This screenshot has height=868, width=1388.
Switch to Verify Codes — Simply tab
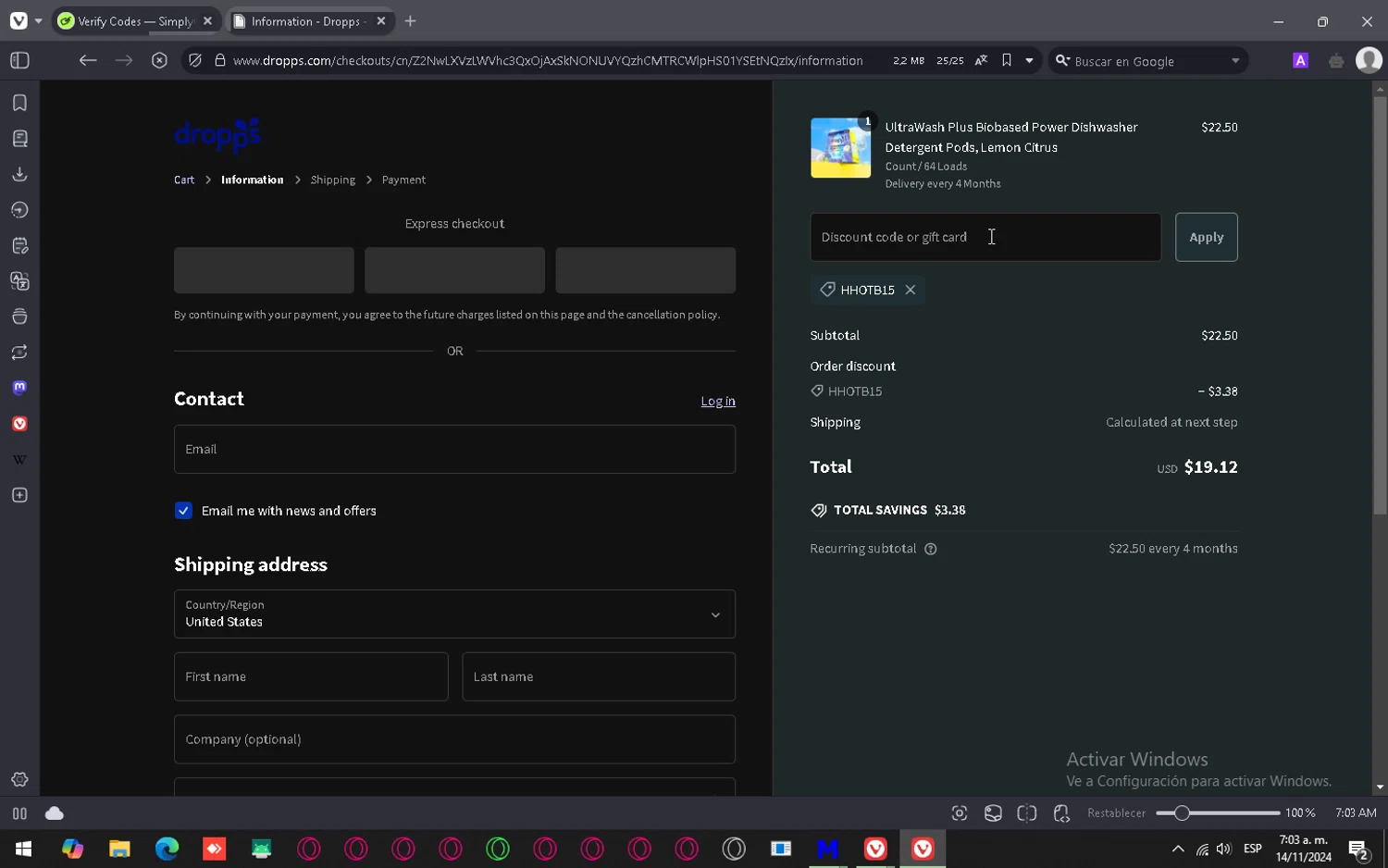click(x=136, y=21)
